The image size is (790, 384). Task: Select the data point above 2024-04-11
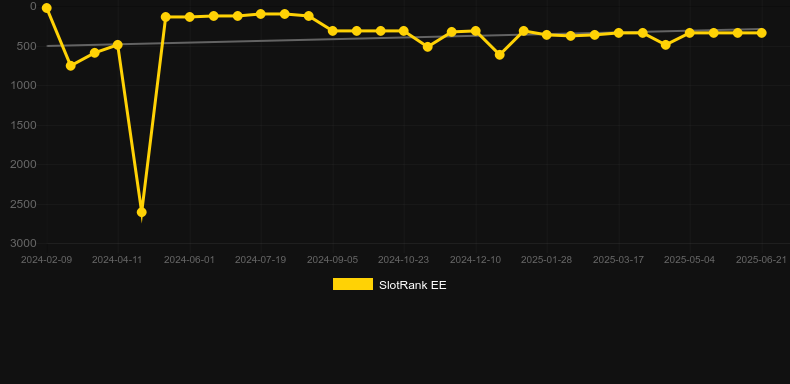118,45
